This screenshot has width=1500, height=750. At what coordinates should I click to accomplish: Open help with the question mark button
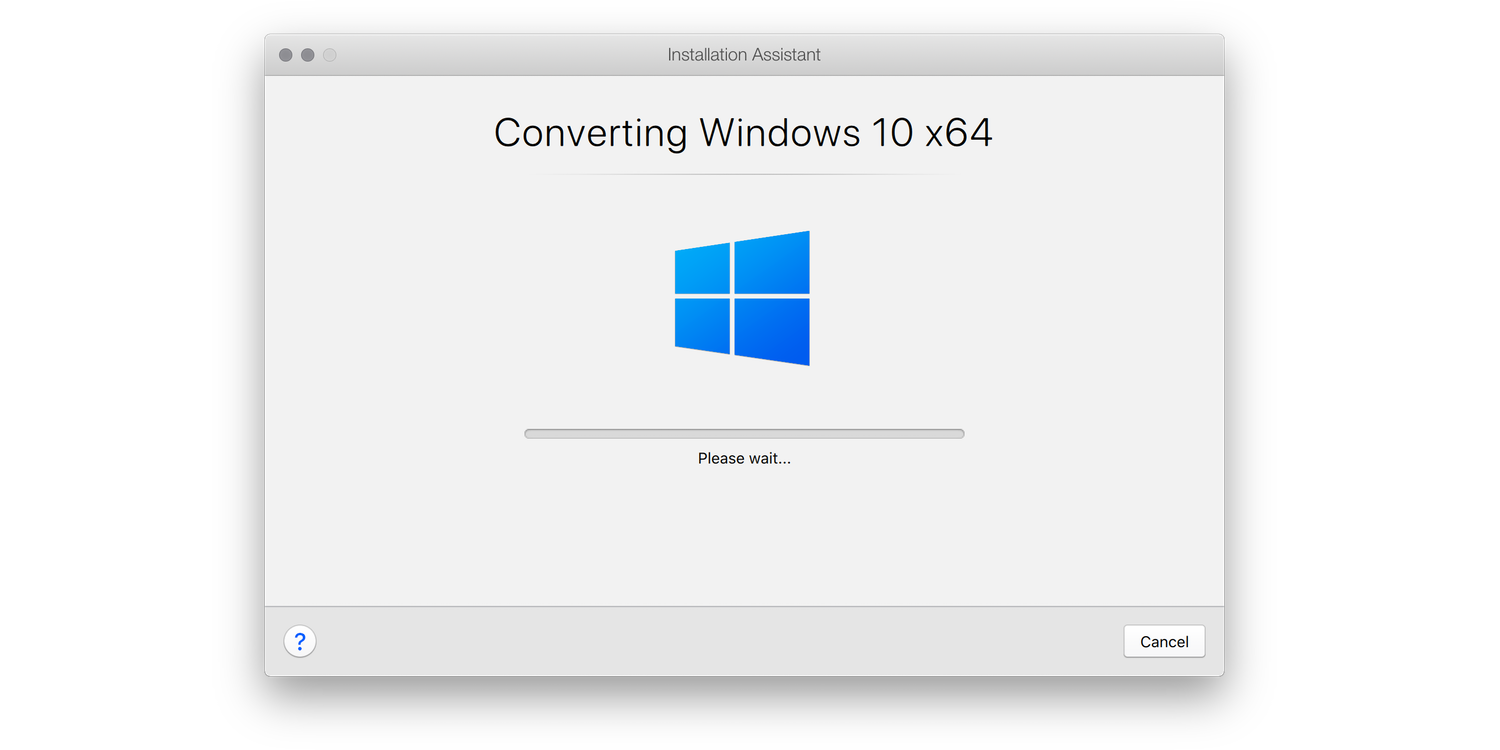pos(300,642)
